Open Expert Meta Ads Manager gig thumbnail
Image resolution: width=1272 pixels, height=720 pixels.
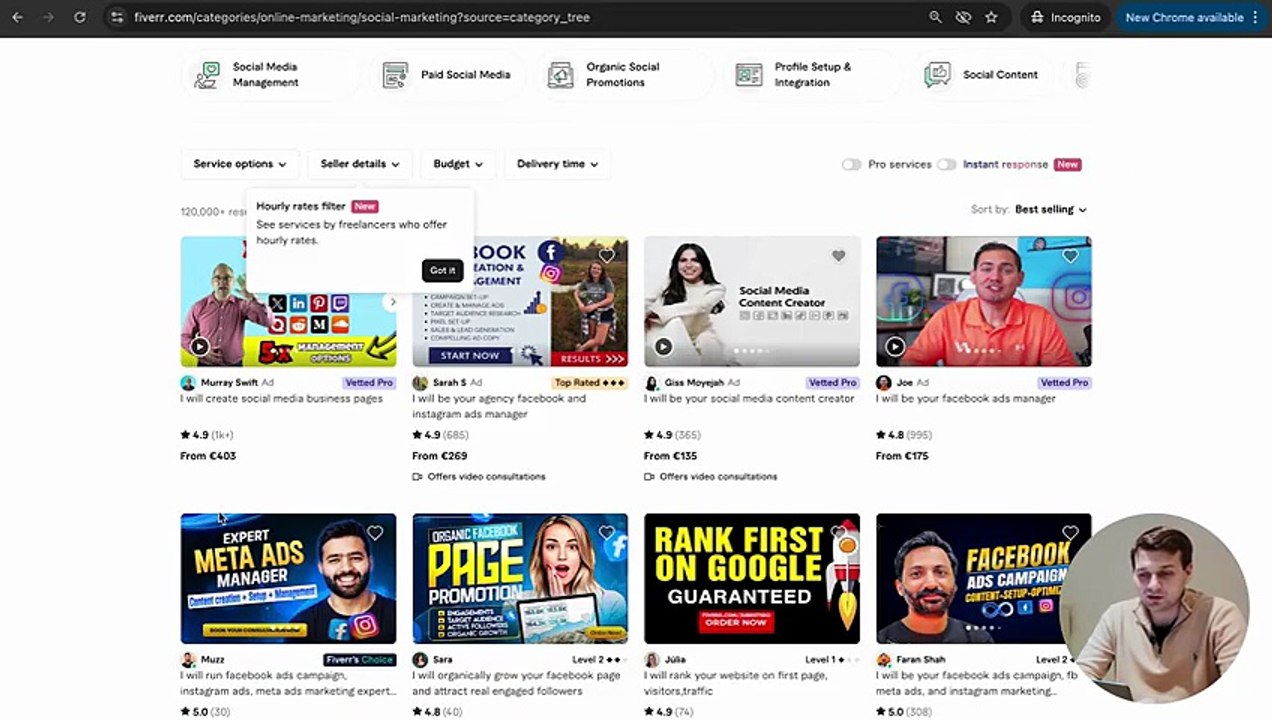click(288, 578)
